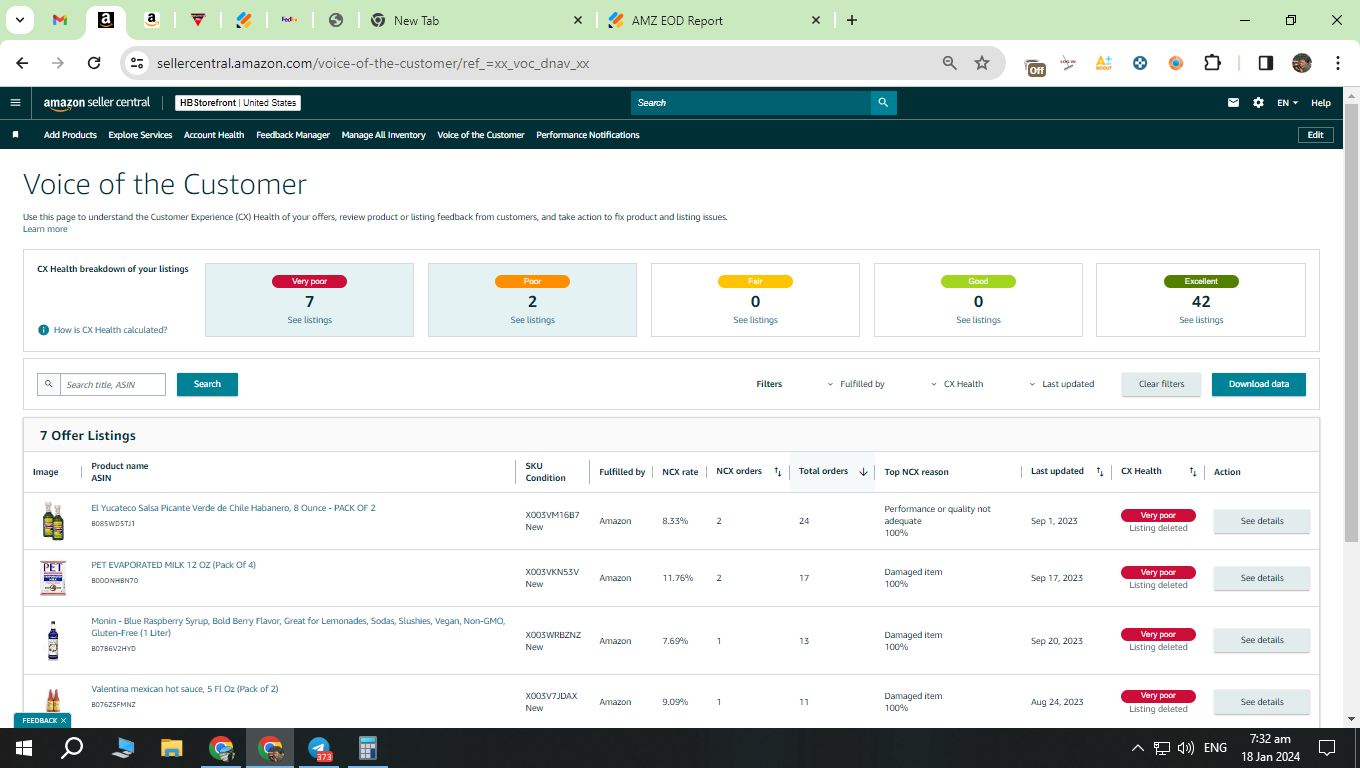This screenshot has height=768, width=1360.
Task: Open Windows taskbar search
Action: 72,748
